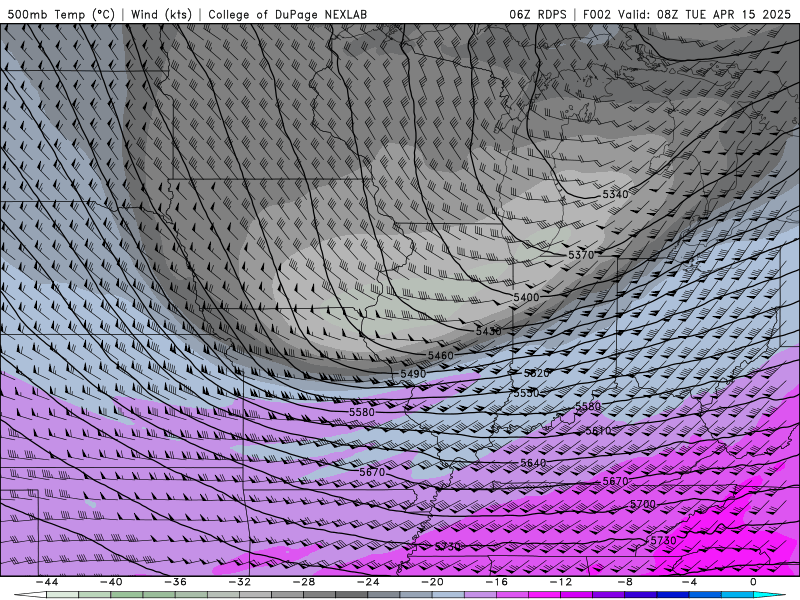Click the 5400 contour label
This screenshot has height=600, width=800.
click(526, 297)
